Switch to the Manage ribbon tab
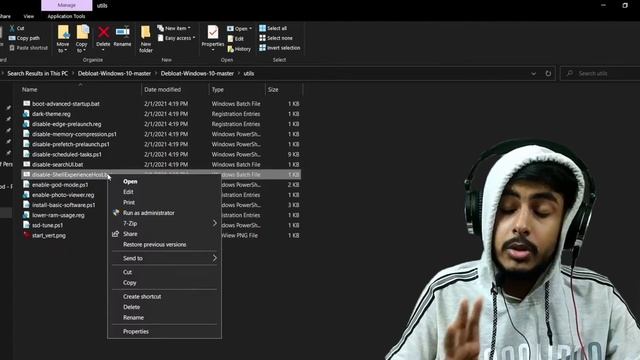The height and width of the screenshot is (360, 640). (67, 5)
